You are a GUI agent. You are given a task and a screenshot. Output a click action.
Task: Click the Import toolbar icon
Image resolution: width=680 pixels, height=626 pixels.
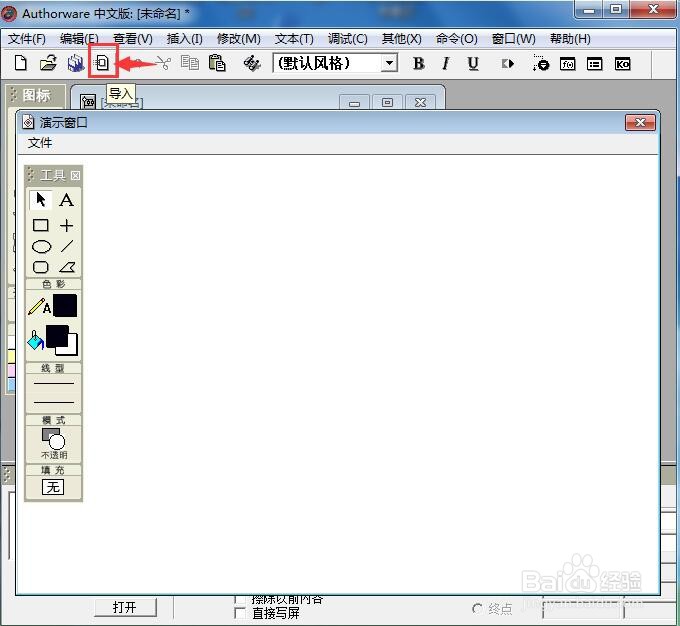[103, 63]
